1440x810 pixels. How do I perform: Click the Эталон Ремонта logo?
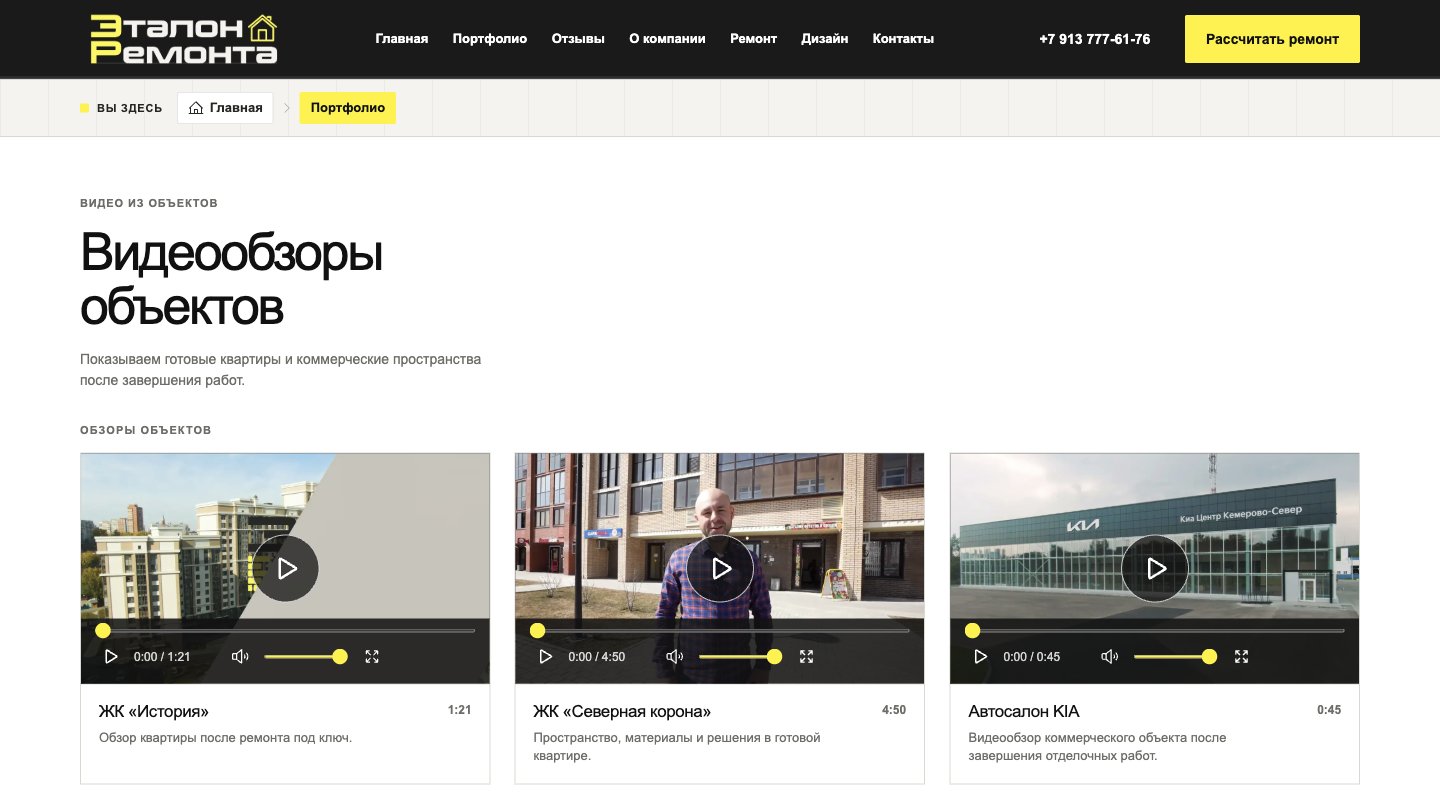click(x=183, y=39)
